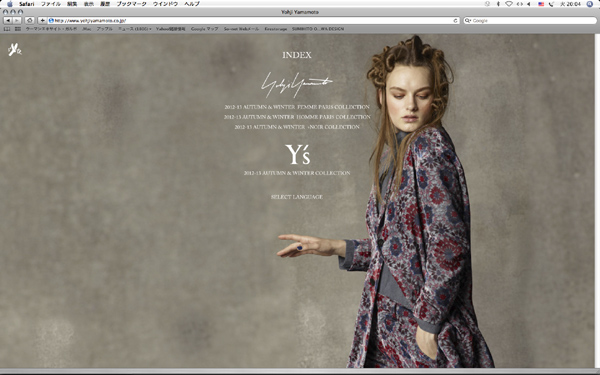Click the URL address field
Viewport: 600px width, 375px height.
(x=253, y=21)
